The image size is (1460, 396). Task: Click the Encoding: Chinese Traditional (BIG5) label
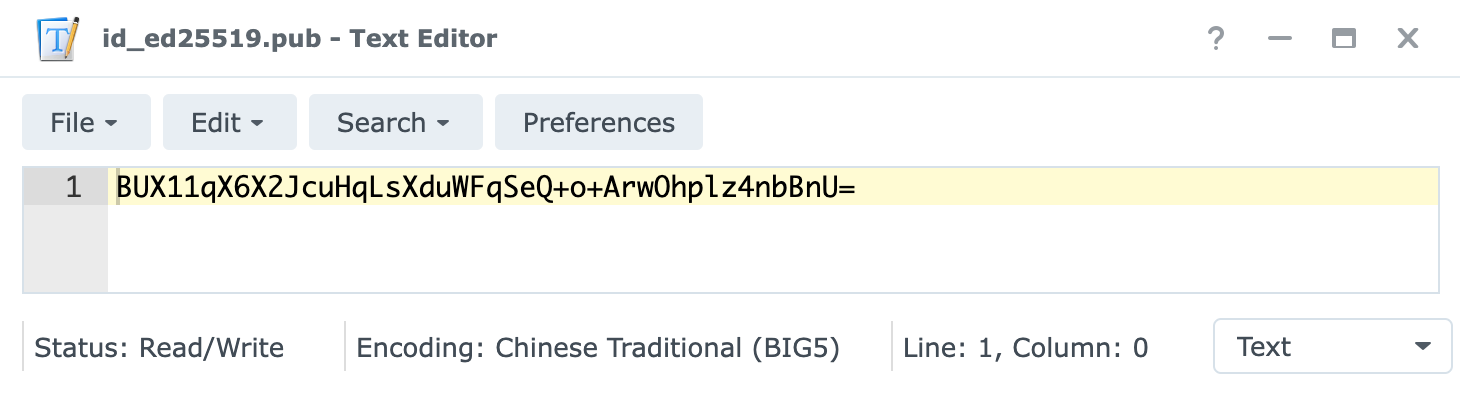point(598,347)
